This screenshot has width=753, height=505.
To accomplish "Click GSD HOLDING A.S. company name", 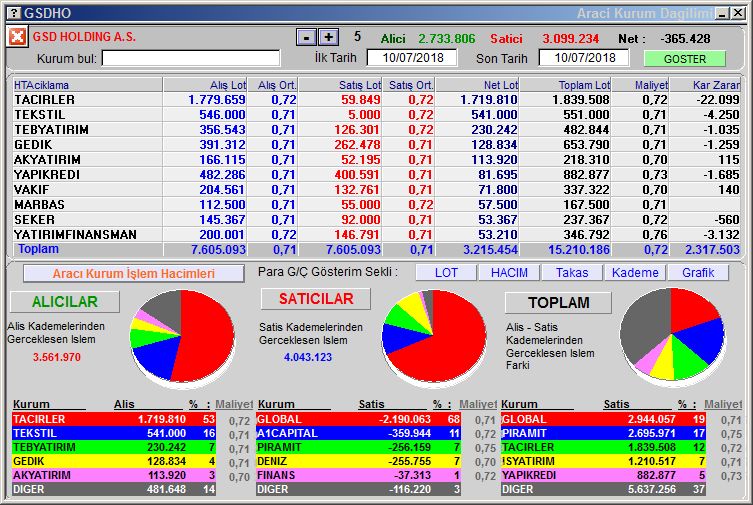I will 84,36.
